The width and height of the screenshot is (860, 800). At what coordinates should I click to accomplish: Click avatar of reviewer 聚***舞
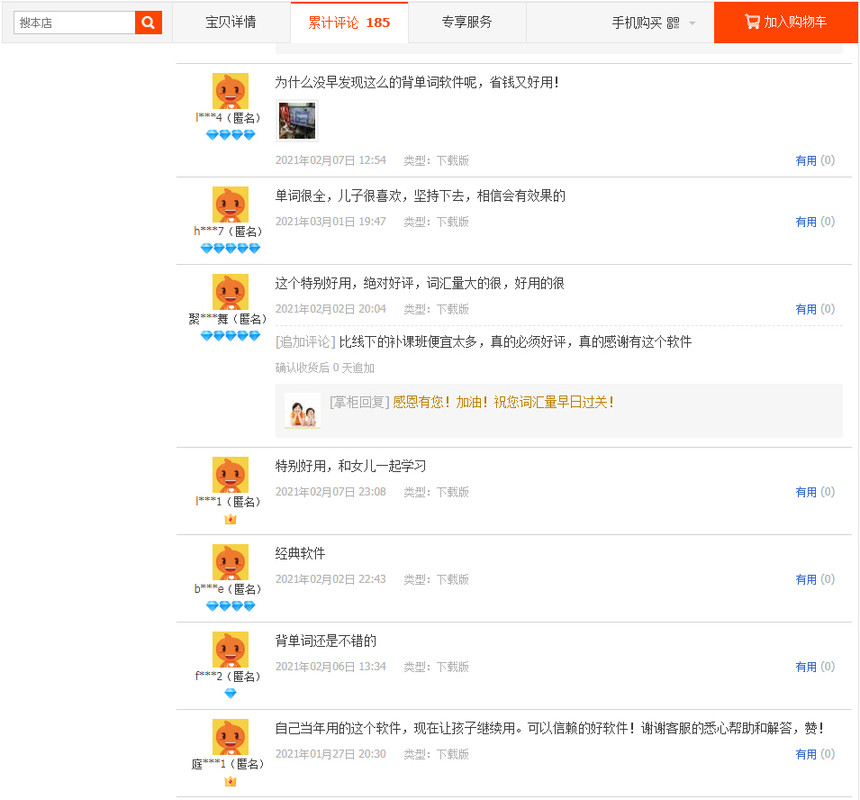tap(230, 292)
